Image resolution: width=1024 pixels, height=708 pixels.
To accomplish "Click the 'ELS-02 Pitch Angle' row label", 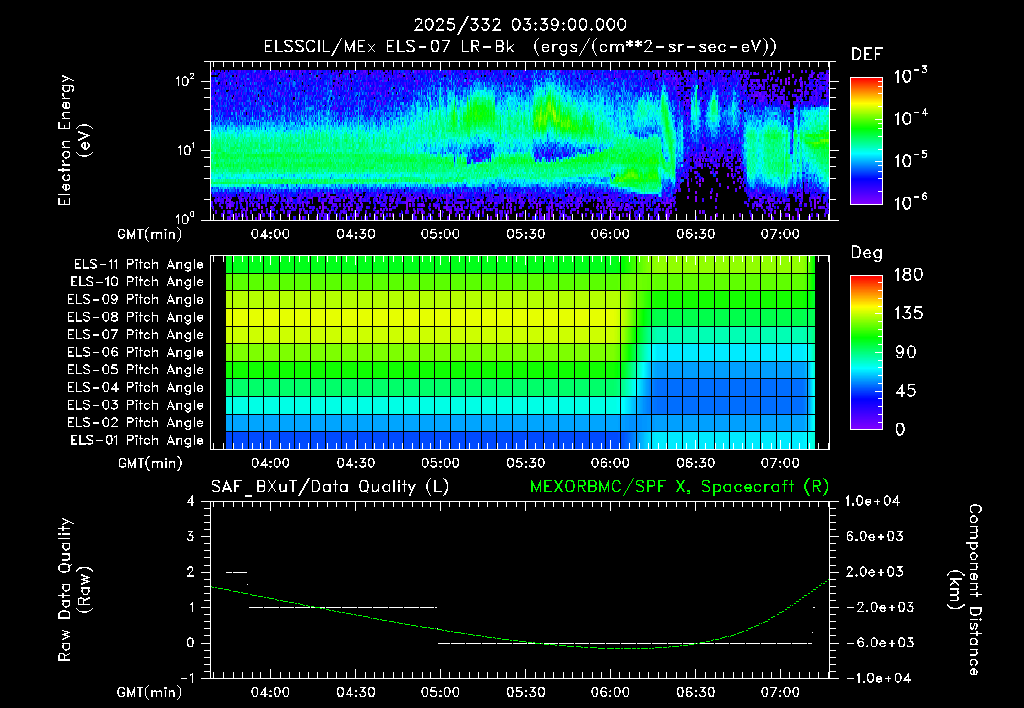I will (x=136, y=423).
